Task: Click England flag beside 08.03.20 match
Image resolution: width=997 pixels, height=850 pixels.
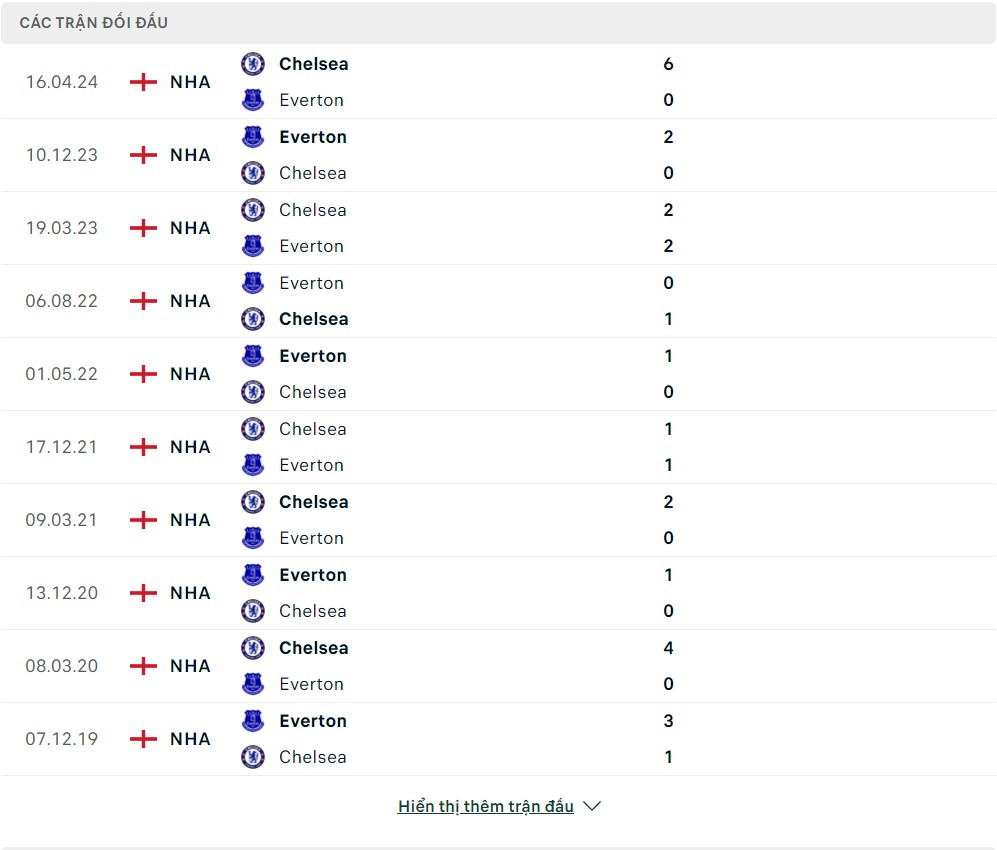Action: 144,666
